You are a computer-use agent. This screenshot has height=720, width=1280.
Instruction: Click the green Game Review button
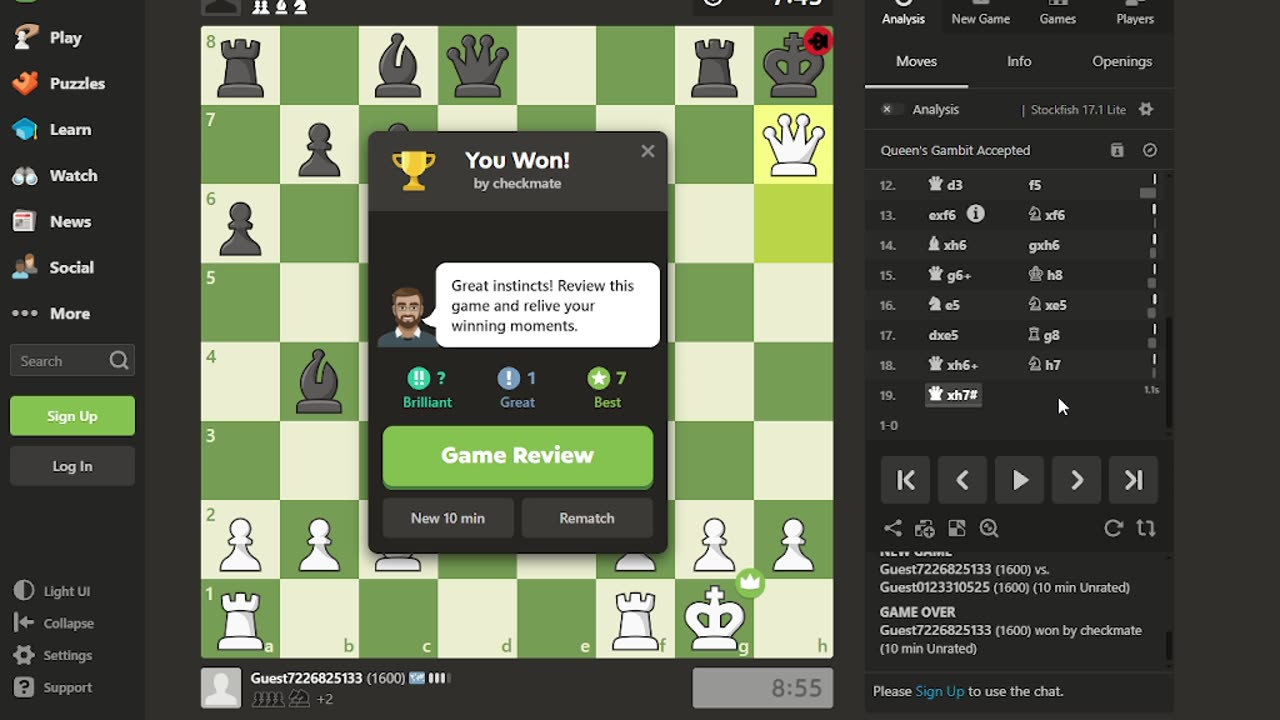pos(518,456)
